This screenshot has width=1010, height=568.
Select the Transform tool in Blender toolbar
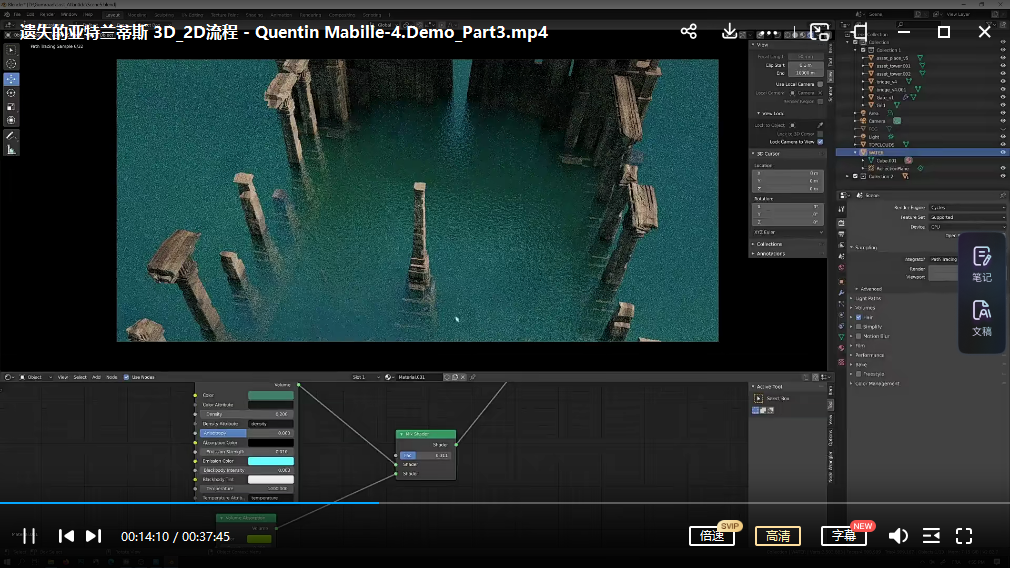11,120
